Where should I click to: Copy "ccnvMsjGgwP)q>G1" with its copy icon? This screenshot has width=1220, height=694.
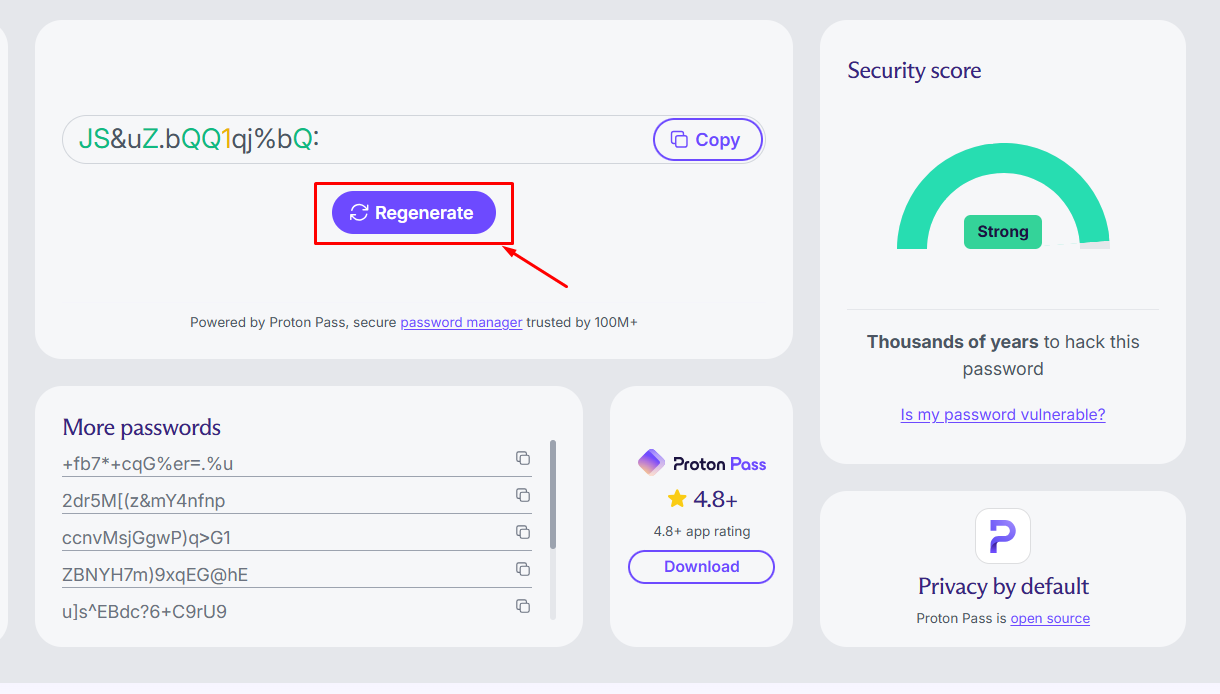click(x=522, y=531)
